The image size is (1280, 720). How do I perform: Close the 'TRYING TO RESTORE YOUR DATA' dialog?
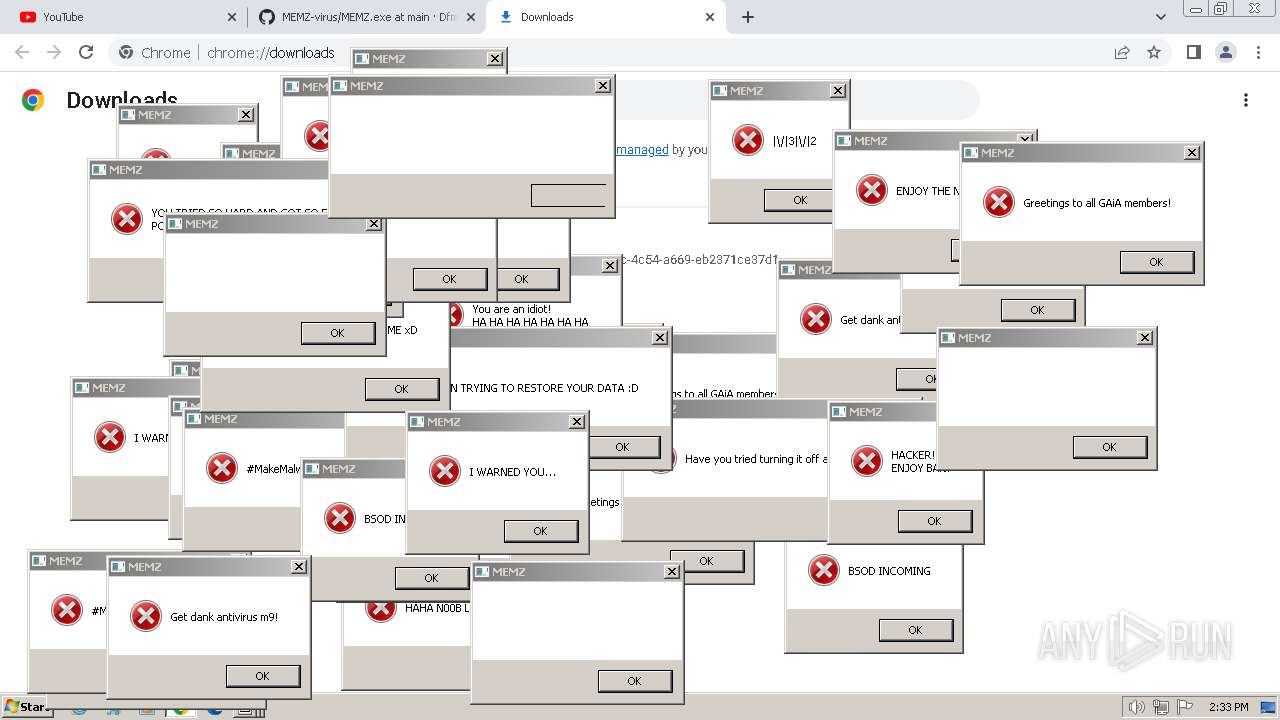pos(659,338)
